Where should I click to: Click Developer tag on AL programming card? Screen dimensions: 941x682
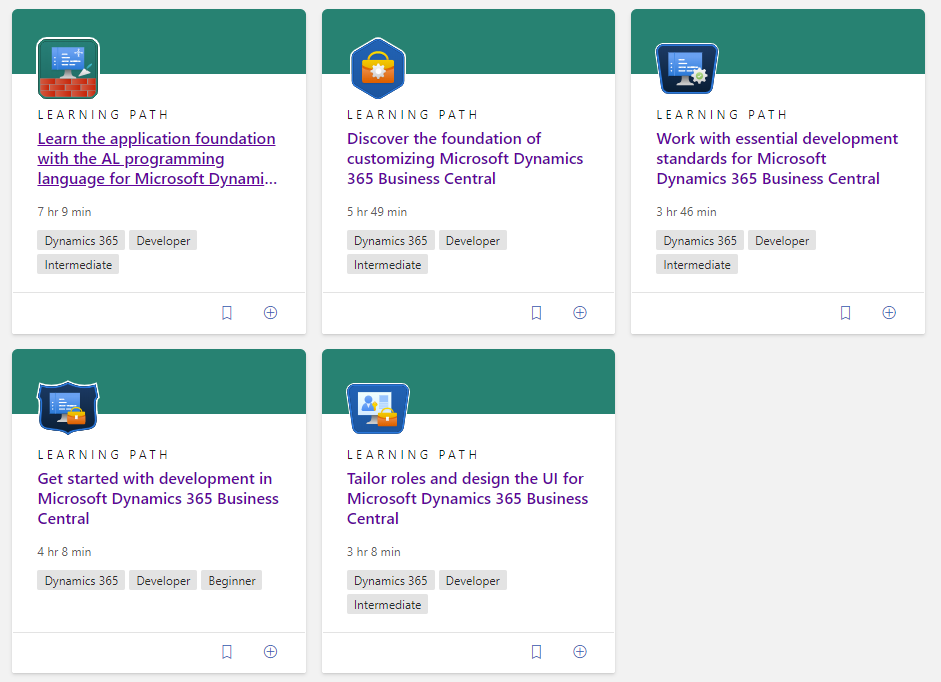click(x=163, y=241)
